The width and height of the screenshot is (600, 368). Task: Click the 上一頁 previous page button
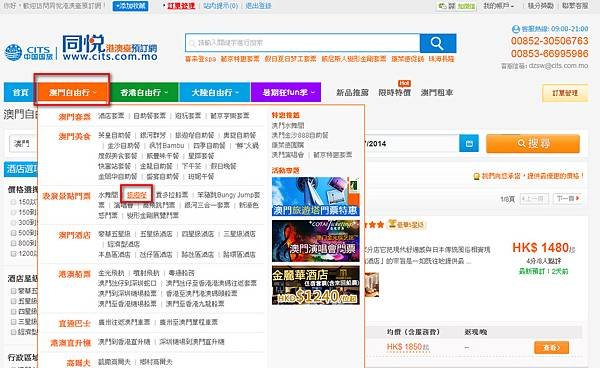(534, 199)
